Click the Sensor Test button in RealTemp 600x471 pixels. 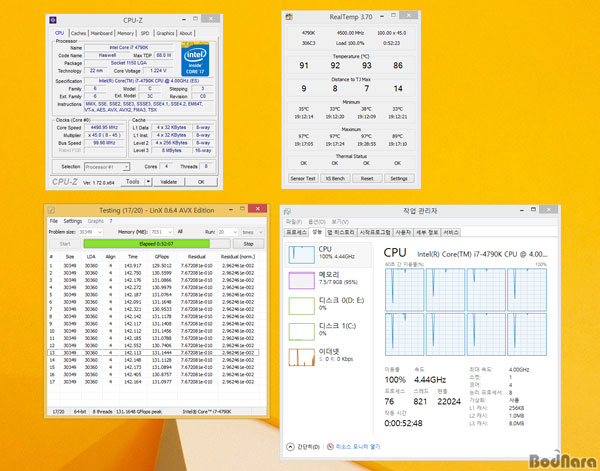pos(303,178)
